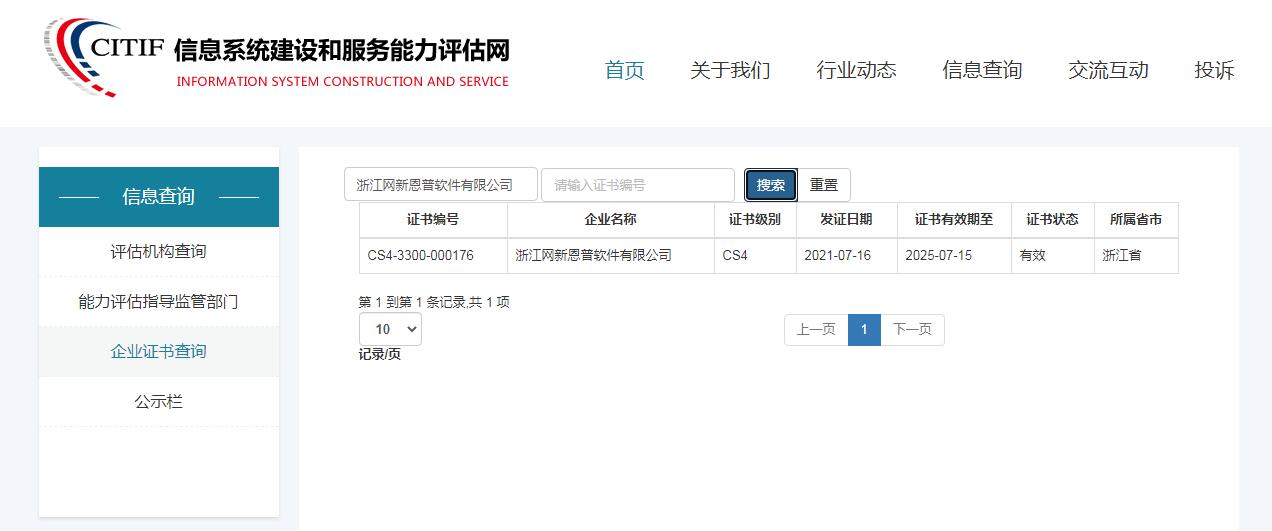Screen dimensions: 1272x531
Task: Expand the records-per-page dropdown
Action: (x=390, y=329)
